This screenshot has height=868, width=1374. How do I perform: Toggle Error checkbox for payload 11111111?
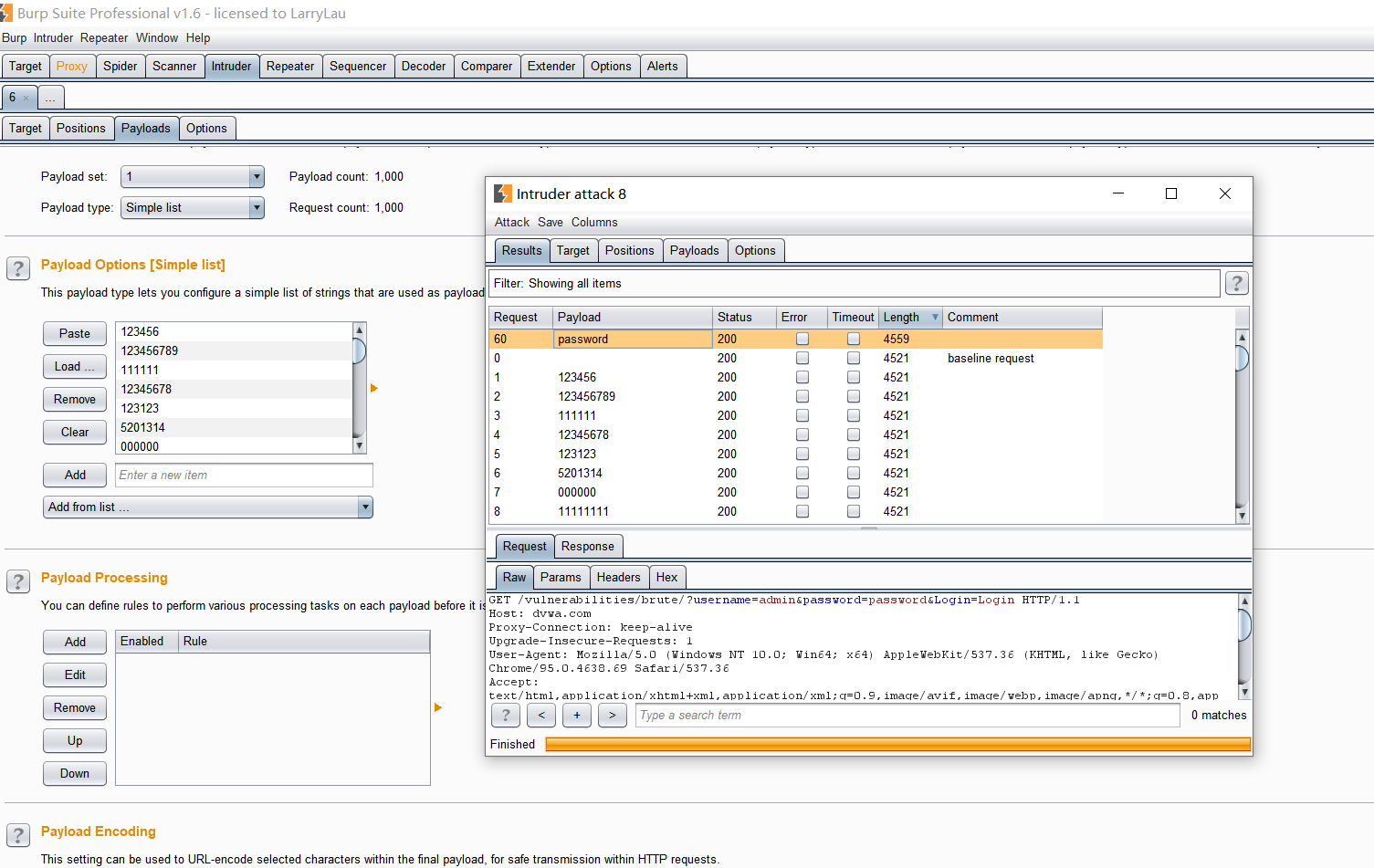802,511
